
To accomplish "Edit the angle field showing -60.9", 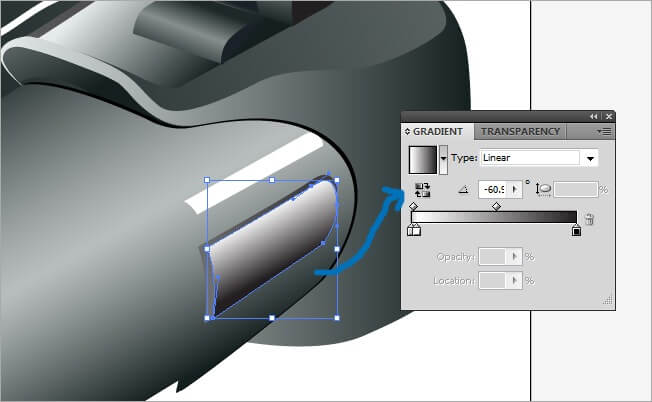I will pyautogui.click(x=494, y=190).
